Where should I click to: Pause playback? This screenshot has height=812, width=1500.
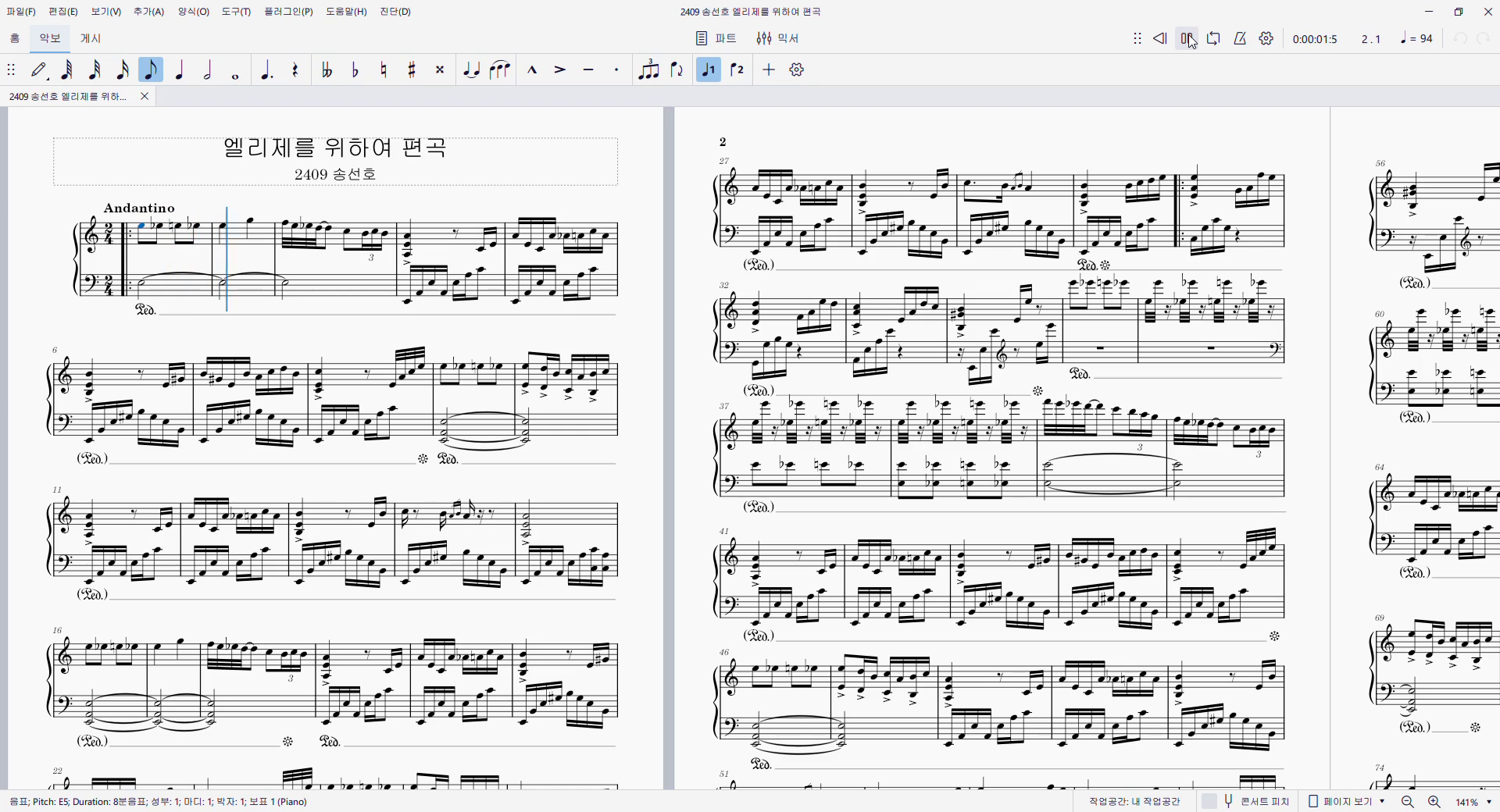click(1187, 38)
